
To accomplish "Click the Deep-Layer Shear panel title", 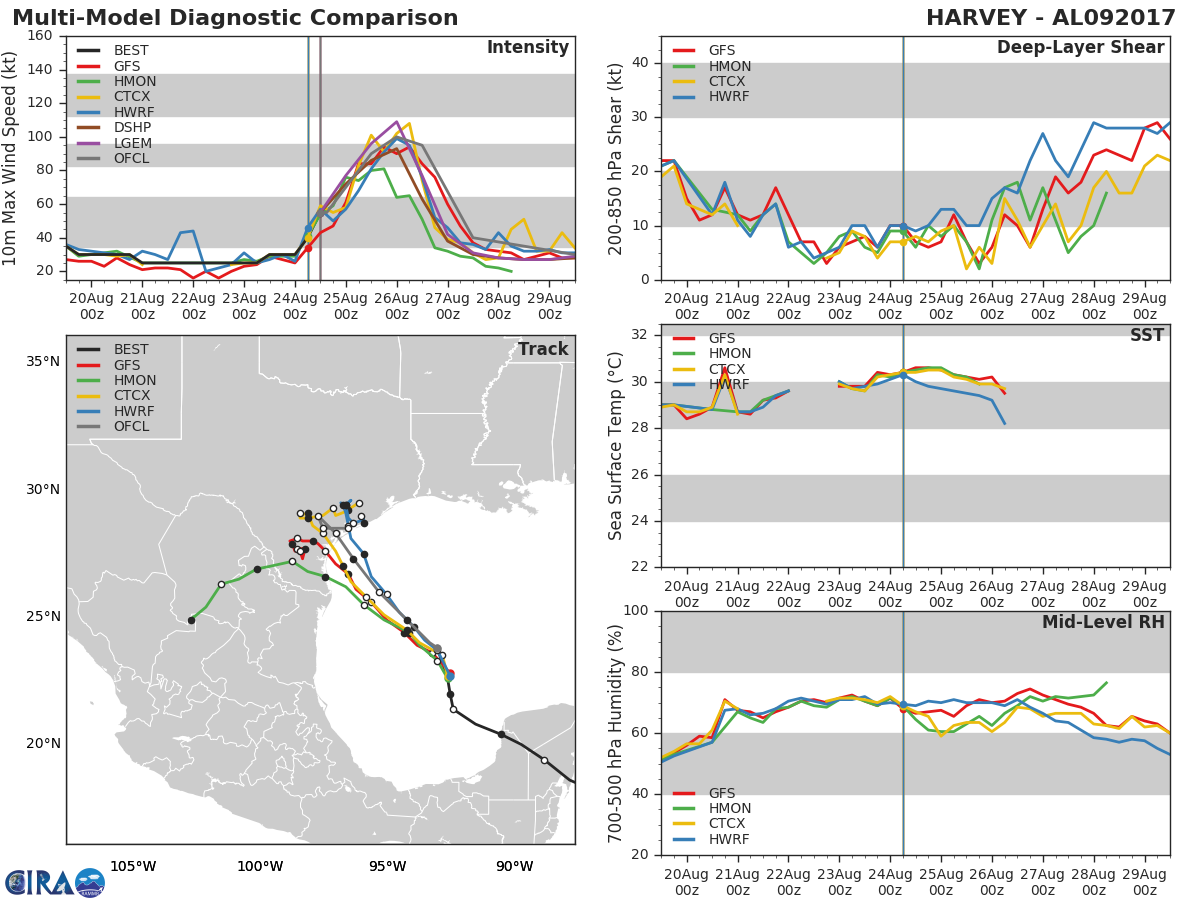I will click(x=1080, y=48).
